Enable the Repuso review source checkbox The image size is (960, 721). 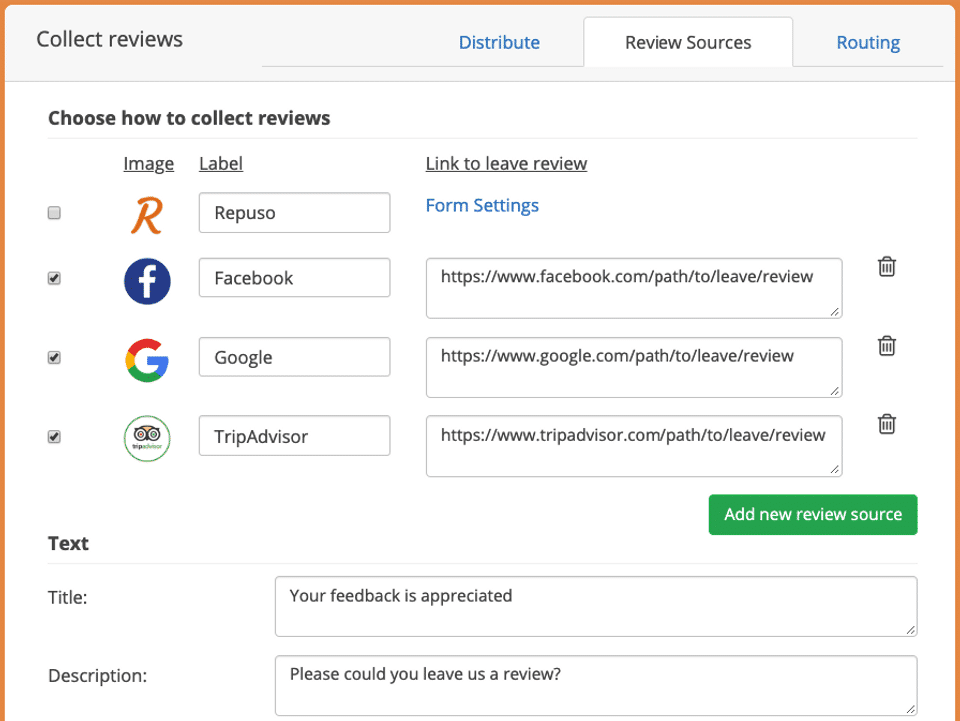[55, 213]
